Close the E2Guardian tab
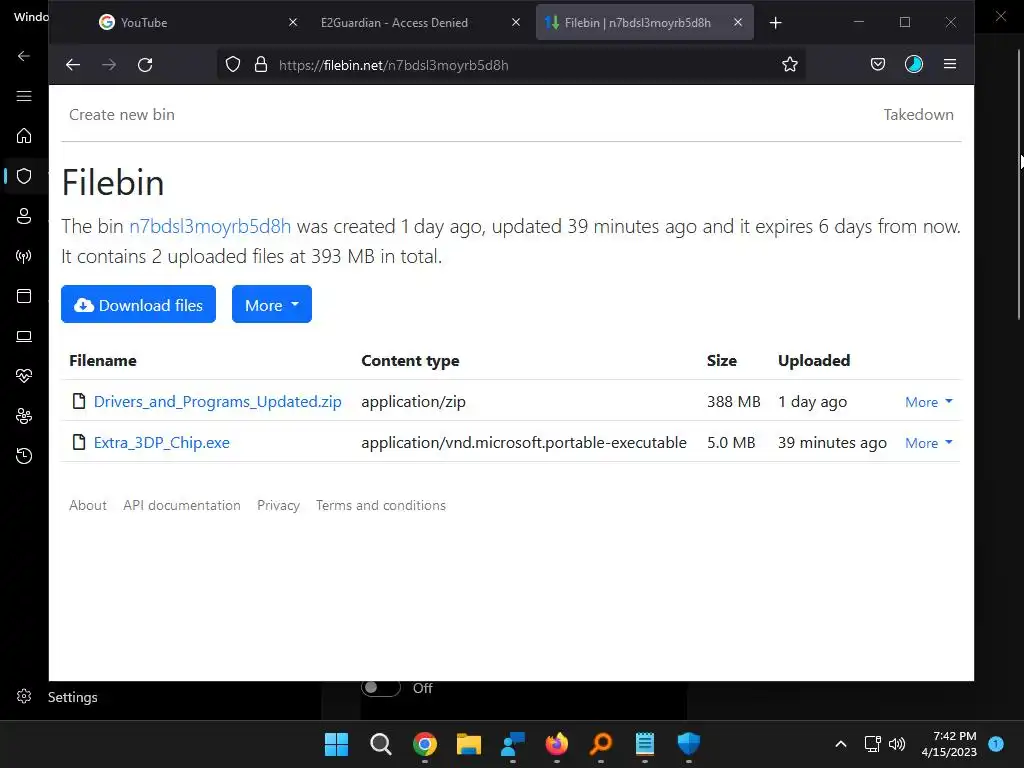Screen dimensions: 1024x768 pyautogui.click(x=516, y=23)
